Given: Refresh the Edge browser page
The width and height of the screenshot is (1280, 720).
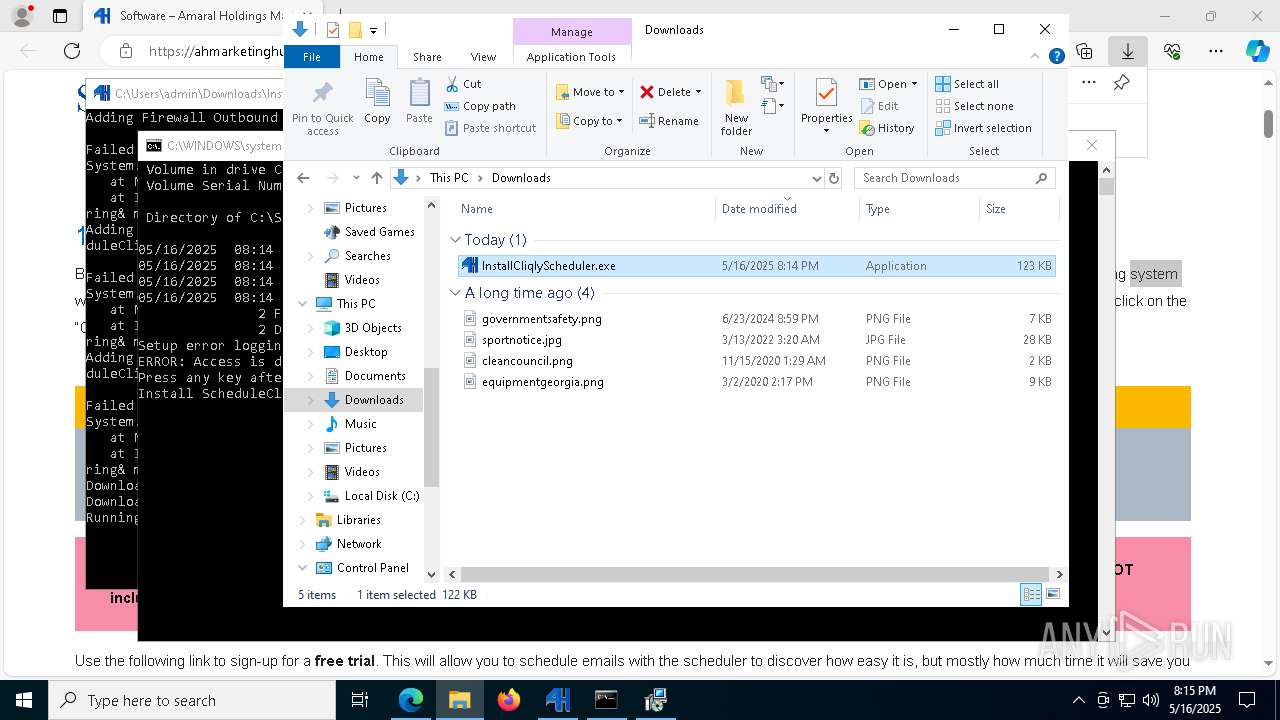Looking at the screenshot, I should (x=72, y=51).
